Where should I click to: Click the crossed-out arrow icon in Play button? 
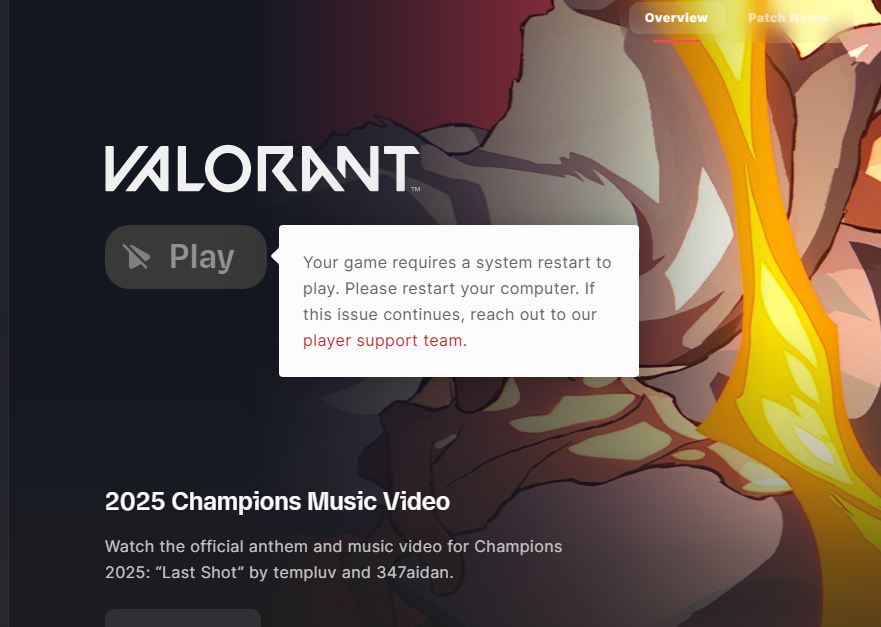pyautogui.click(x=137, y=257)
